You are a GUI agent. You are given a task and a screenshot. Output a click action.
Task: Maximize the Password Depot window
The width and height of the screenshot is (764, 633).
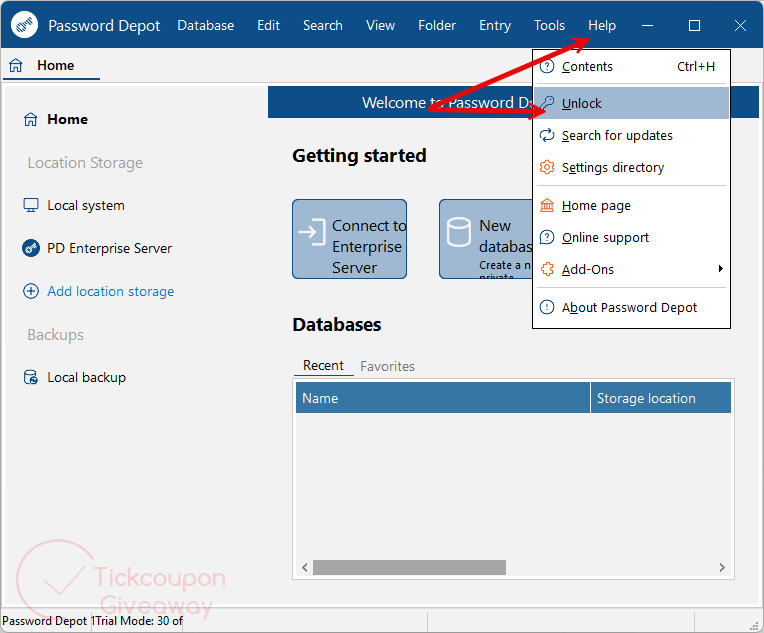[x=694, y=25]
